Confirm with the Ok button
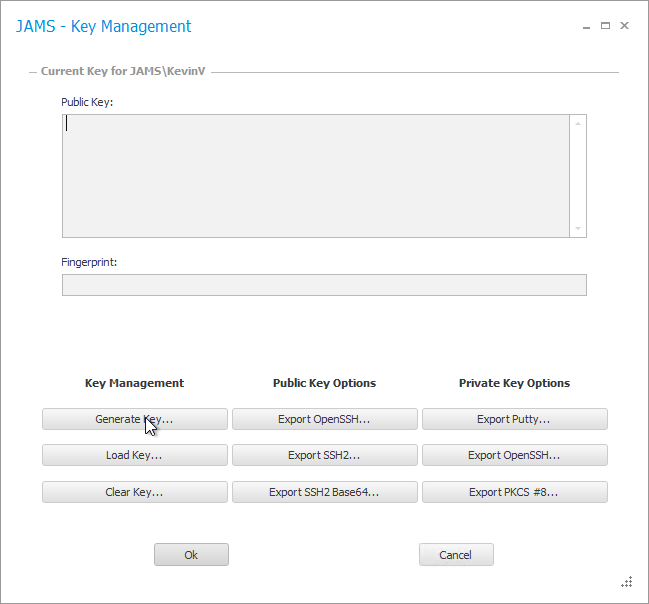Screen dimensions: 649x604 coord(191,554)
